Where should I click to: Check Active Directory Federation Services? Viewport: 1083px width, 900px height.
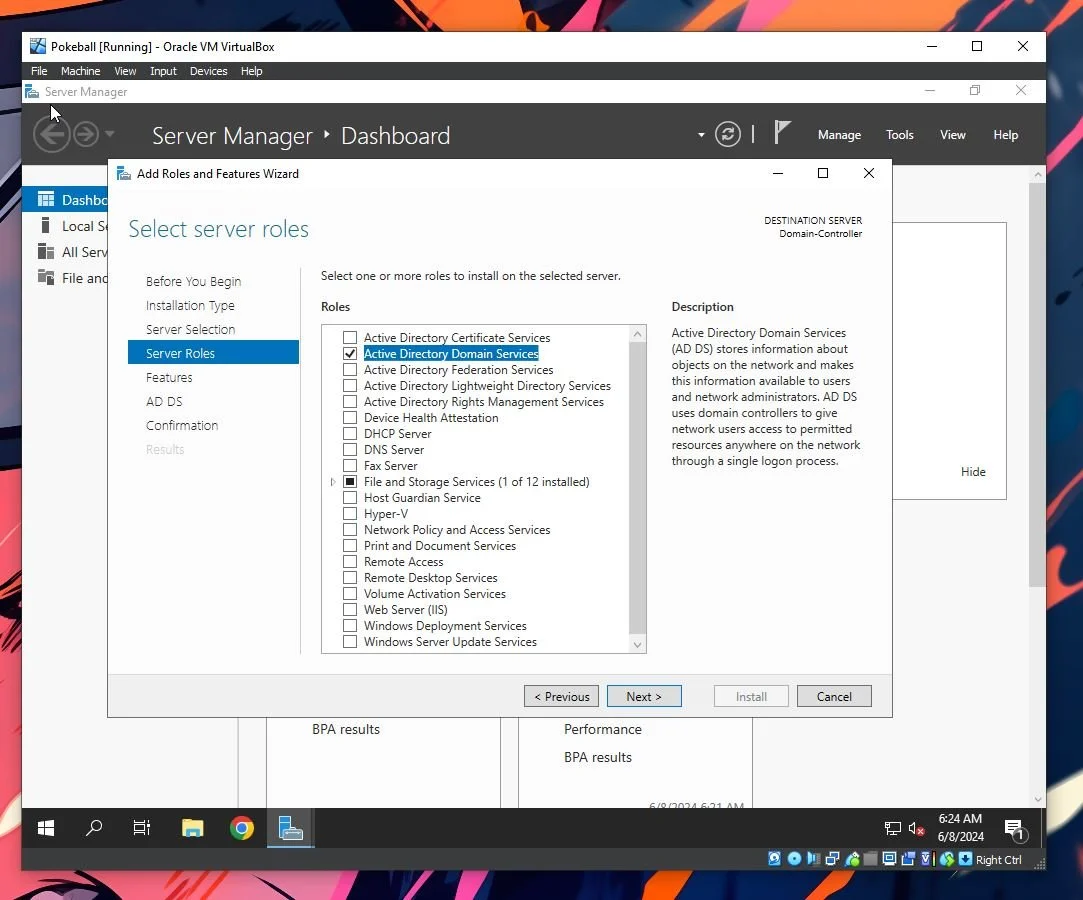pyautogui.click(x=350, y=370)
